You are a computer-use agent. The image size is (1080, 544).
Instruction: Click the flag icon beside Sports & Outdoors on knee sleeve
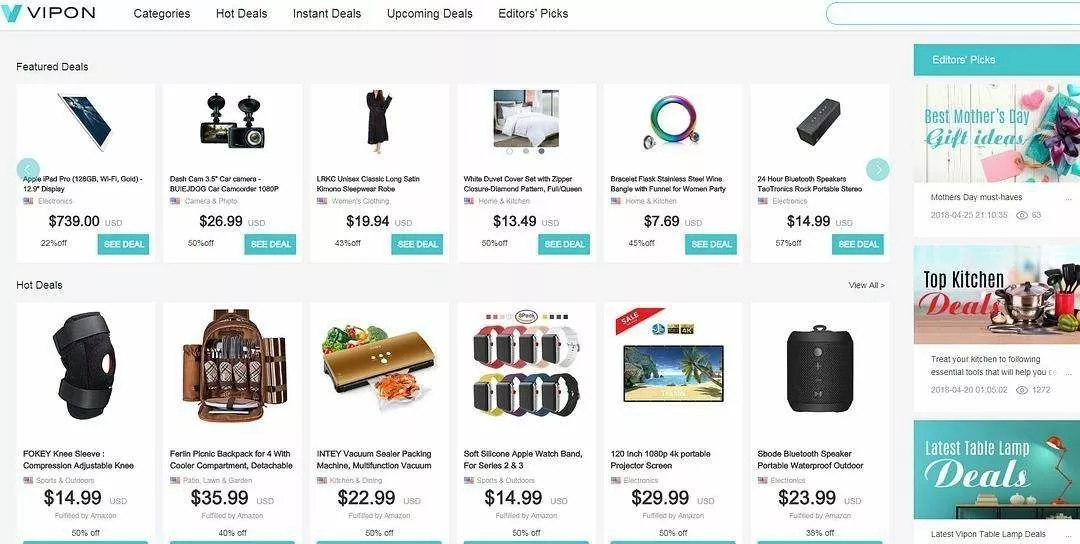click(x=28, y=481)
